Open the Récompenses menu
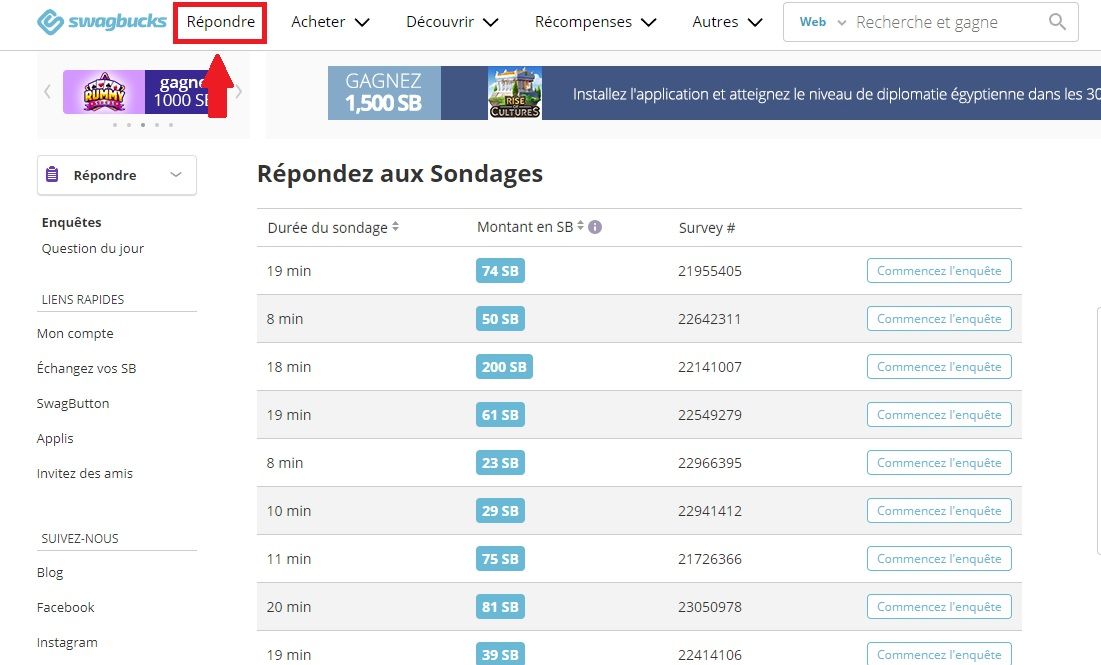The height and width of the screenshot is (665, 1101). tap(595, 22)
